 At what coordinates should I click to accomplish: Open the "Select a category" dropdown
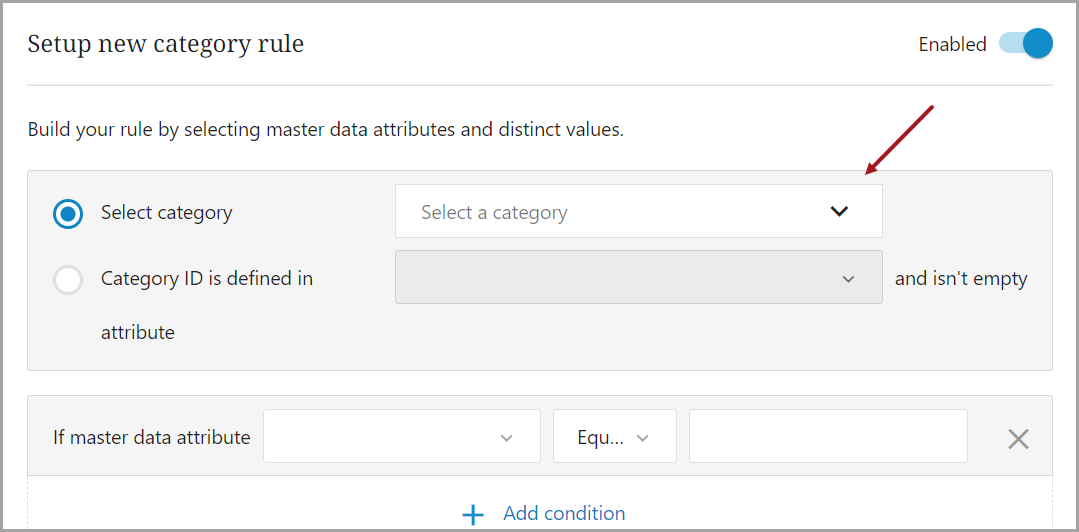click(620, 212)
